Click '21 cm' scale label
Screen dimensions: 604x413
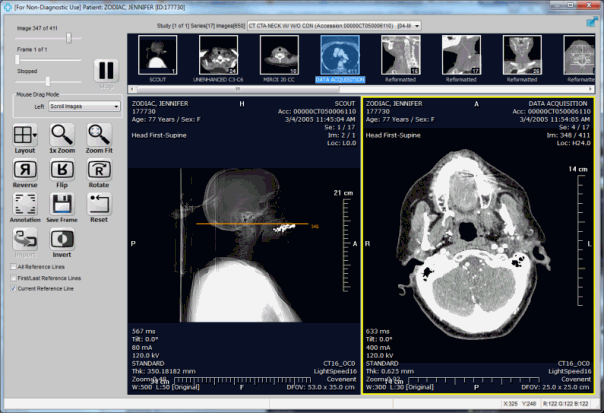tap(343, 193)
